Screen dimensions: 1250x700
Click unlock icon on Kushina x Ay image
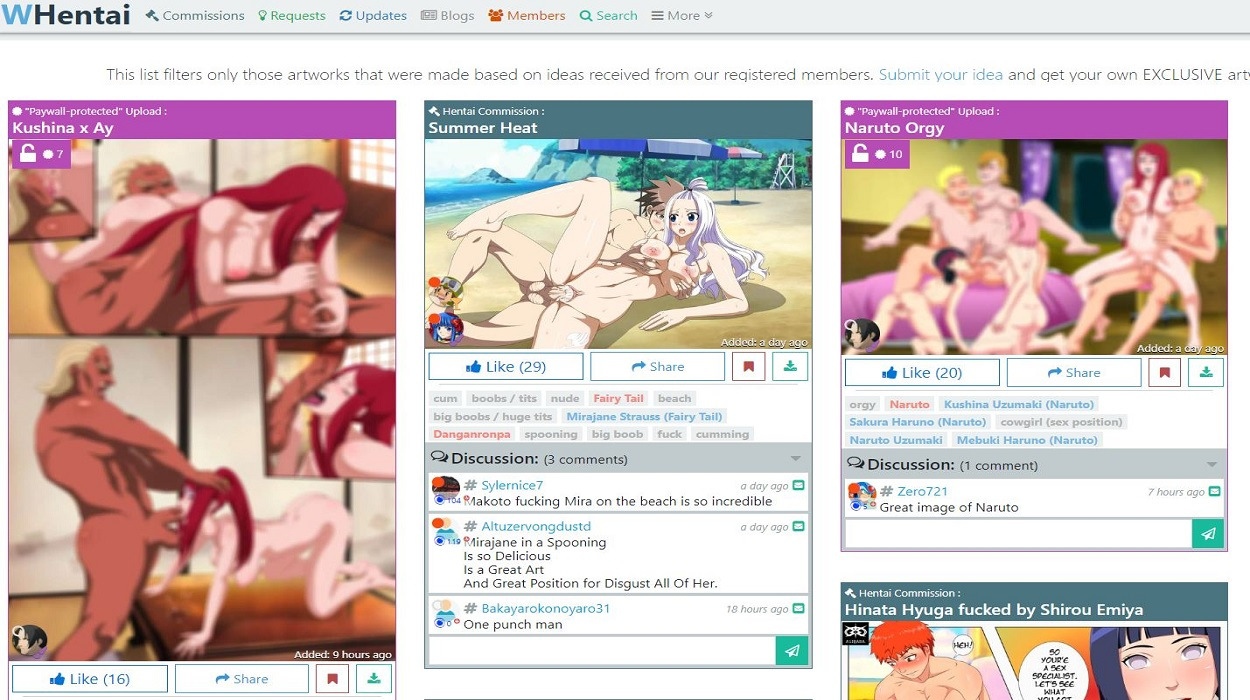(x=28, y=153)
